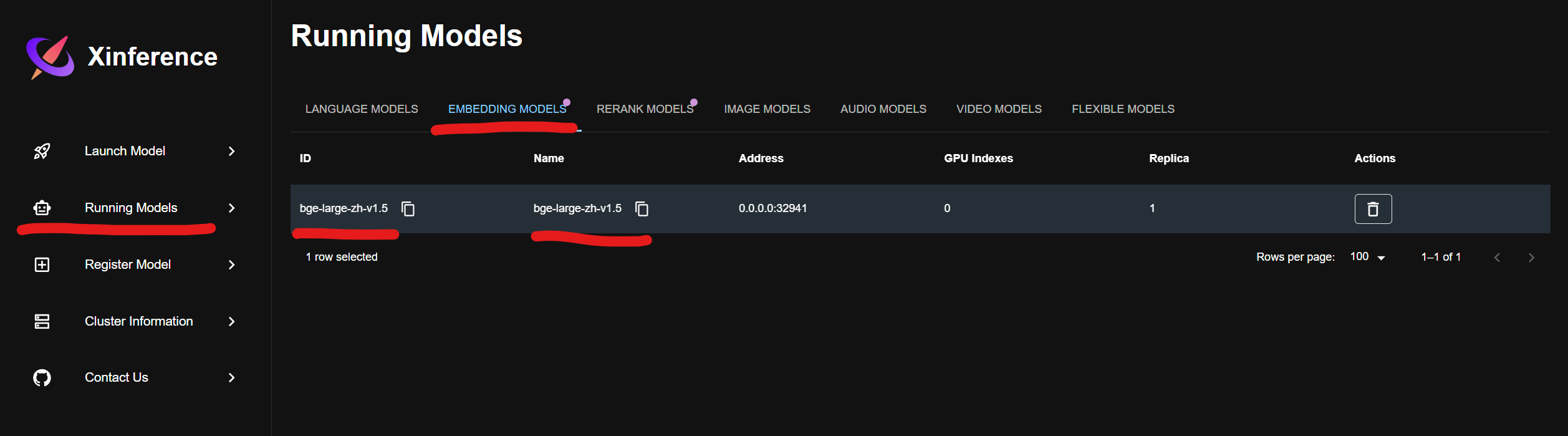This screenshot has width=1568, height=436.
Task: Click the ID text bge-large-zh-v1.5
Action: (x=344, y=208)
